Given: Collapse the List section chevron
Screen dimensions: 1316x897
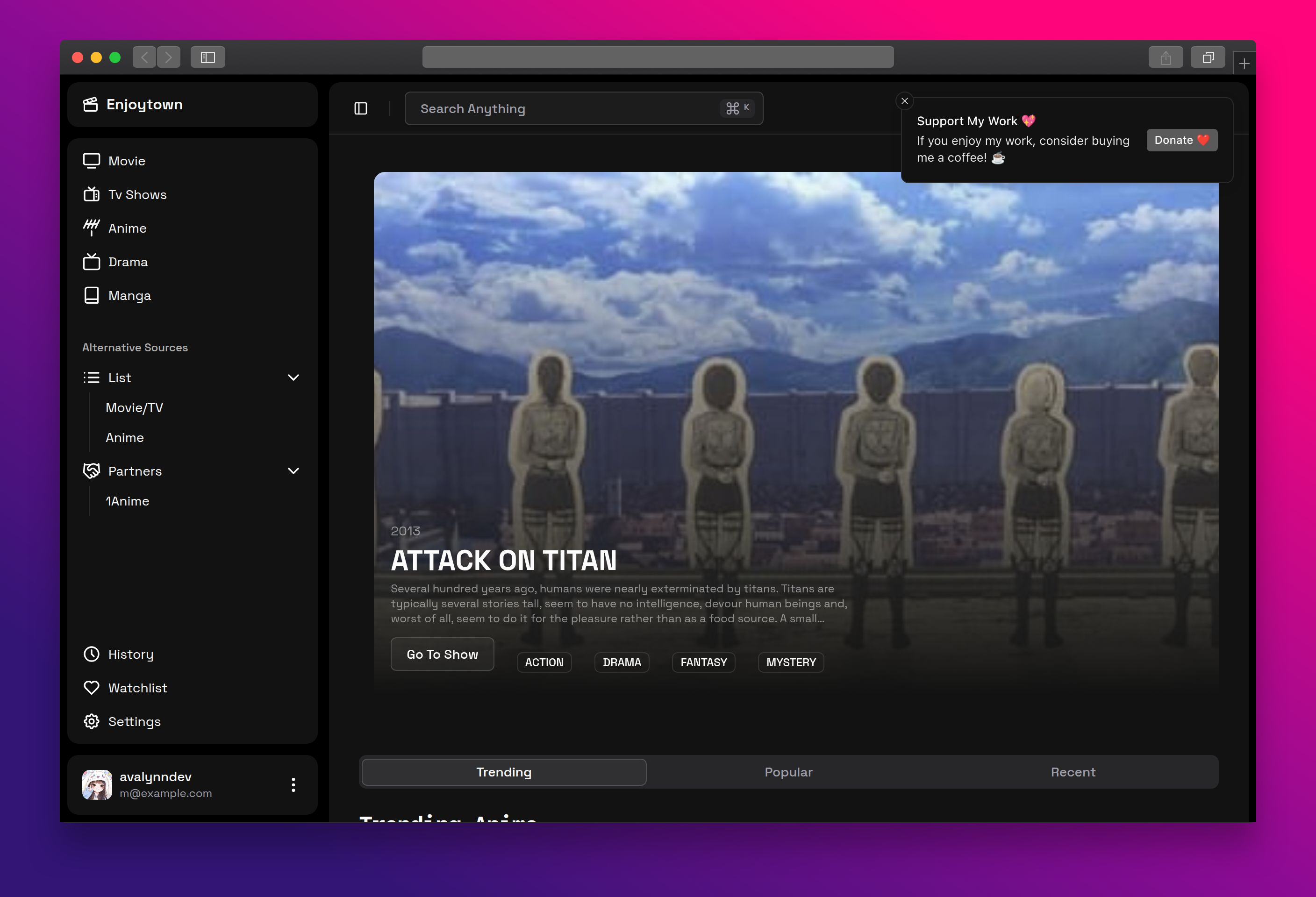Looking at the screenshot, I should coord(293,377).
